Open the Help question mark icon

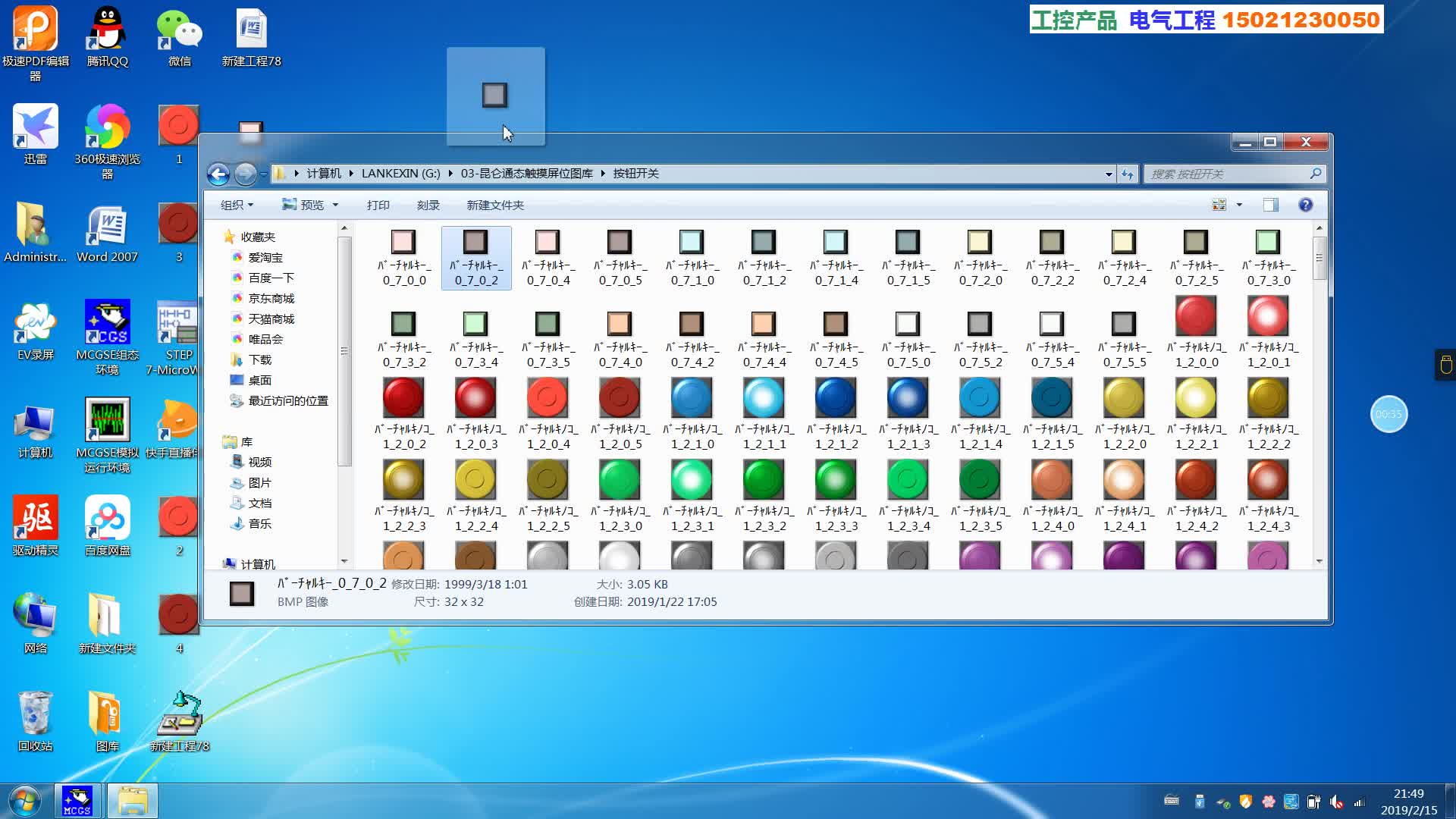(x=1305, y=205)
